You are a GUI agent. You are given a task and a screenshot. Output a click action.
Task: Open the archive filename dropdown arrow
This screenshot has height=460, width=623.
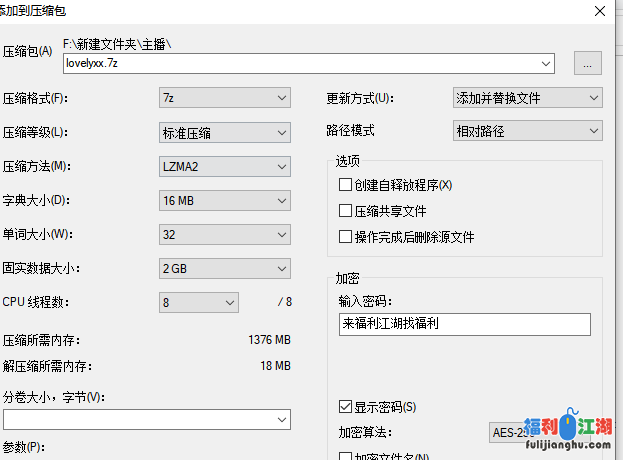(546, 63)
